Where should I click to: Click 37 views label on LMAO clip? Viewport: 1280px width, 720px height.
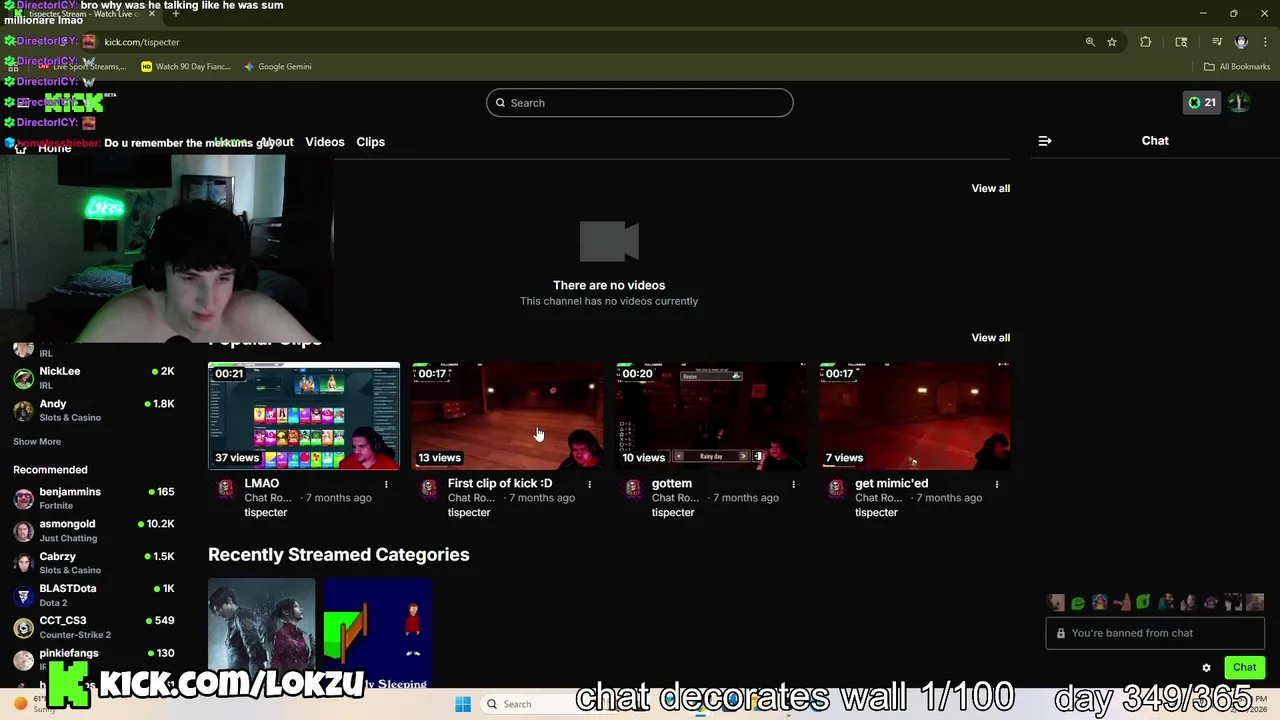[237, 458]
